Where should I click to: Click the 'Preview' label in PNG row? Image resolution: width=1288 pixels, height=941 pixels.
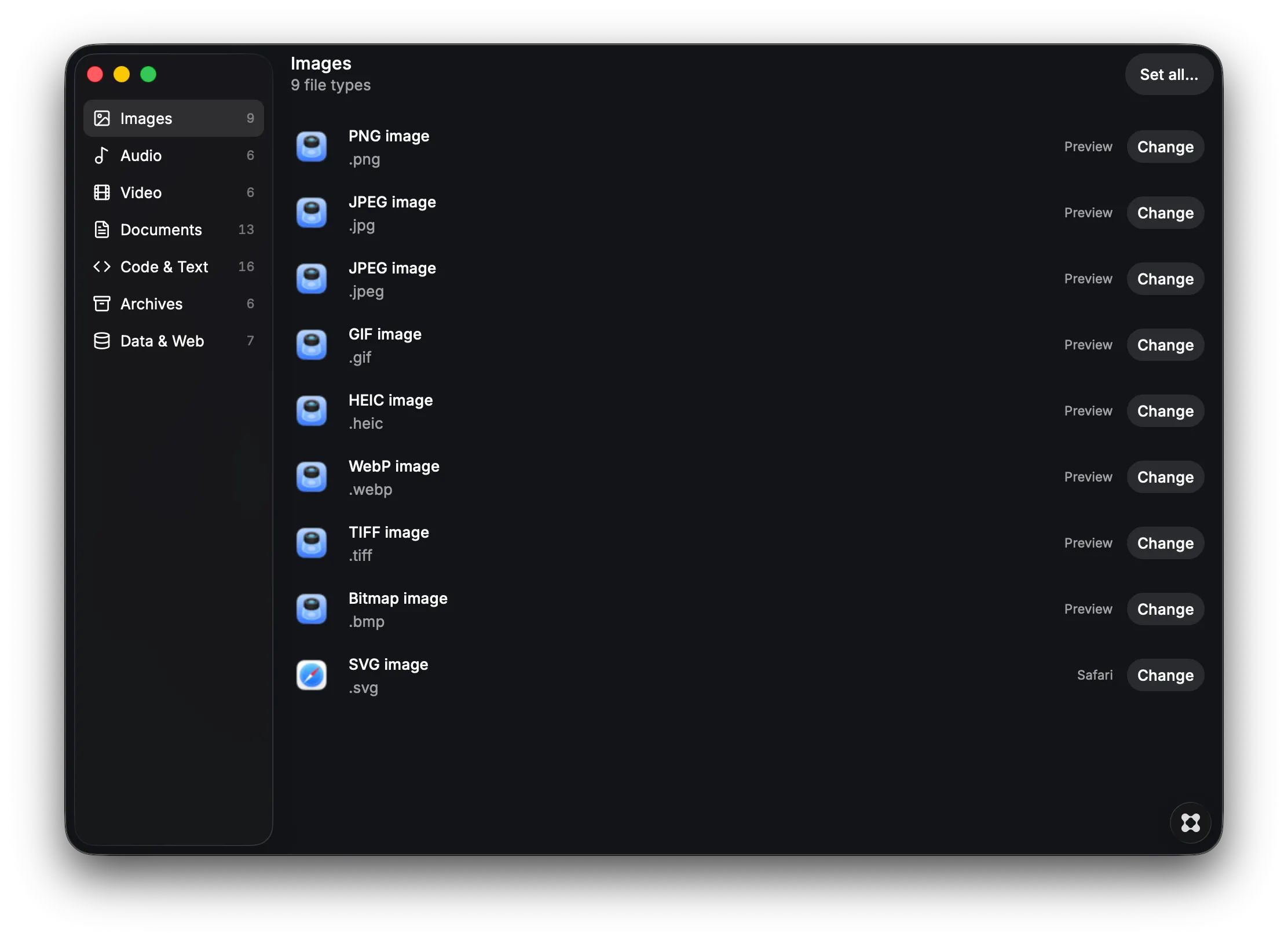click(x=1088, y=147)
